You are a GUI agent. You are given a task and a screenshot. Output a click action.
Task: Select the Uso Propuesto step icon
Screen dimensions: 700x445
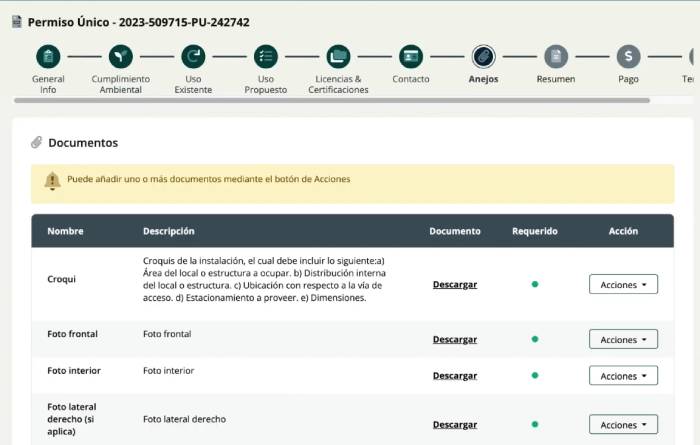coord(266,57)
